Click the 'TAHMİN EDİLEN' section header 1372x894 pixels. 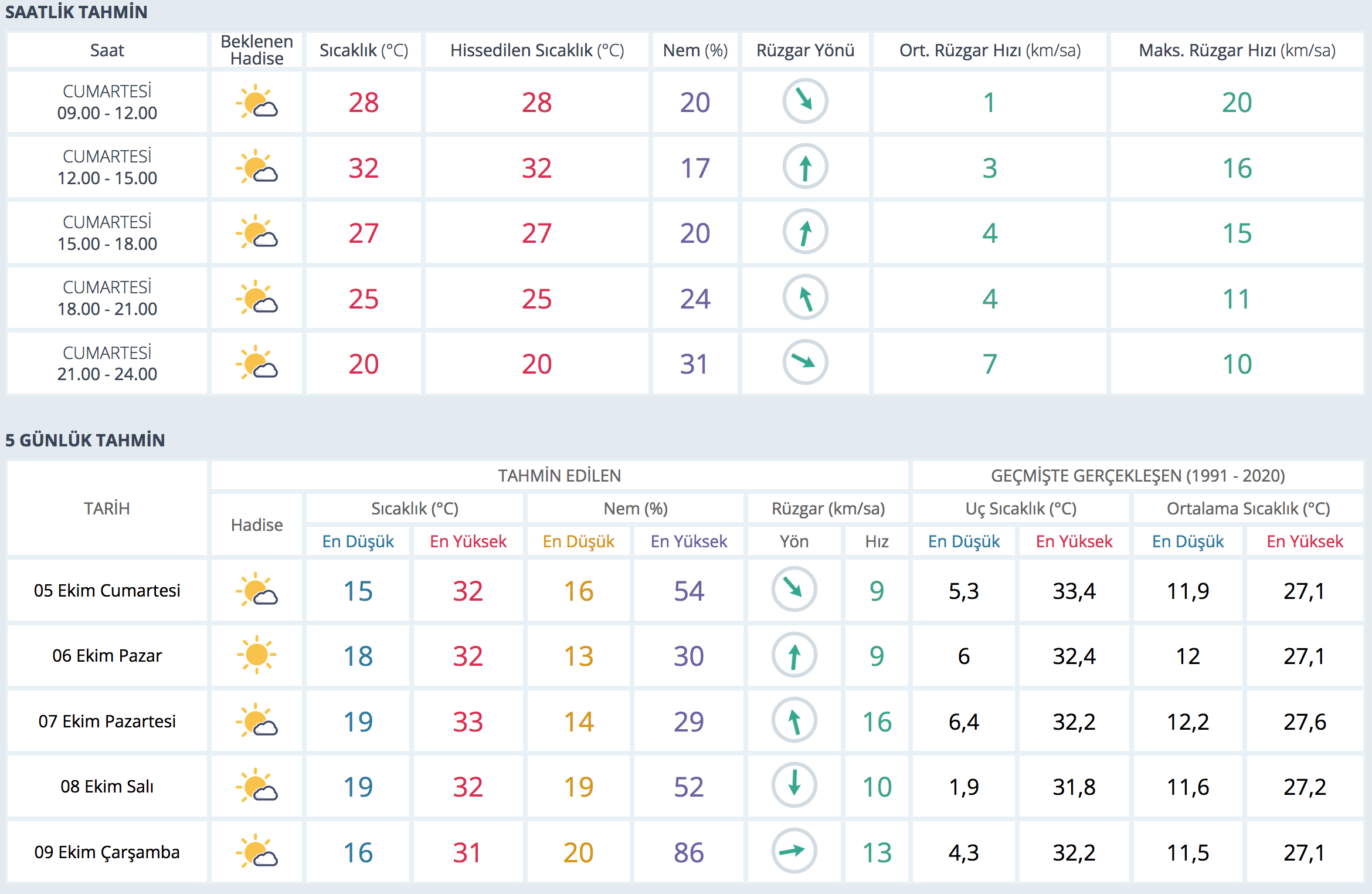559,476
